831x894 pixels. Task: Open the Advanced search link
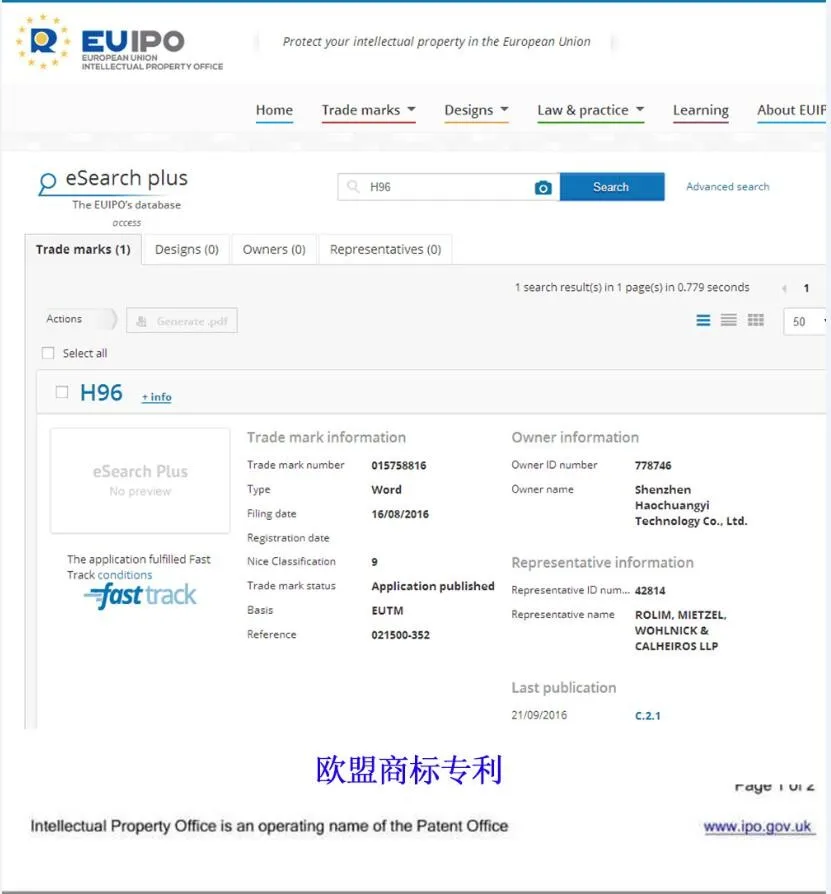click(728, 186)
